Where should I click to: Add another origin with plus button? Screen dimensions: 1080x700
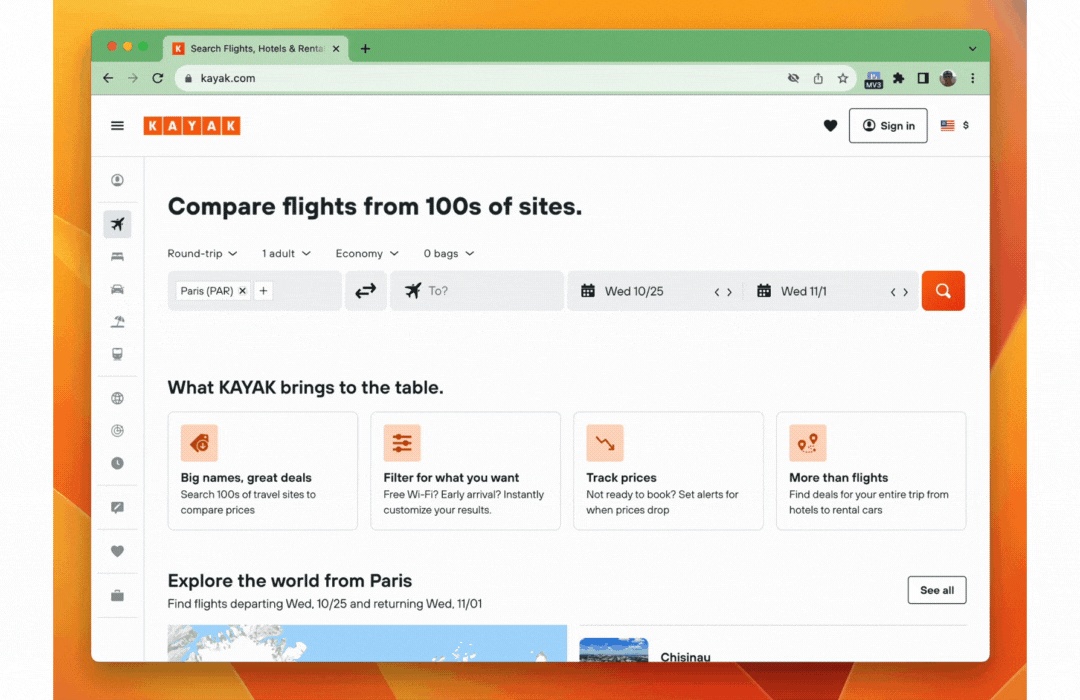[263, 291]
